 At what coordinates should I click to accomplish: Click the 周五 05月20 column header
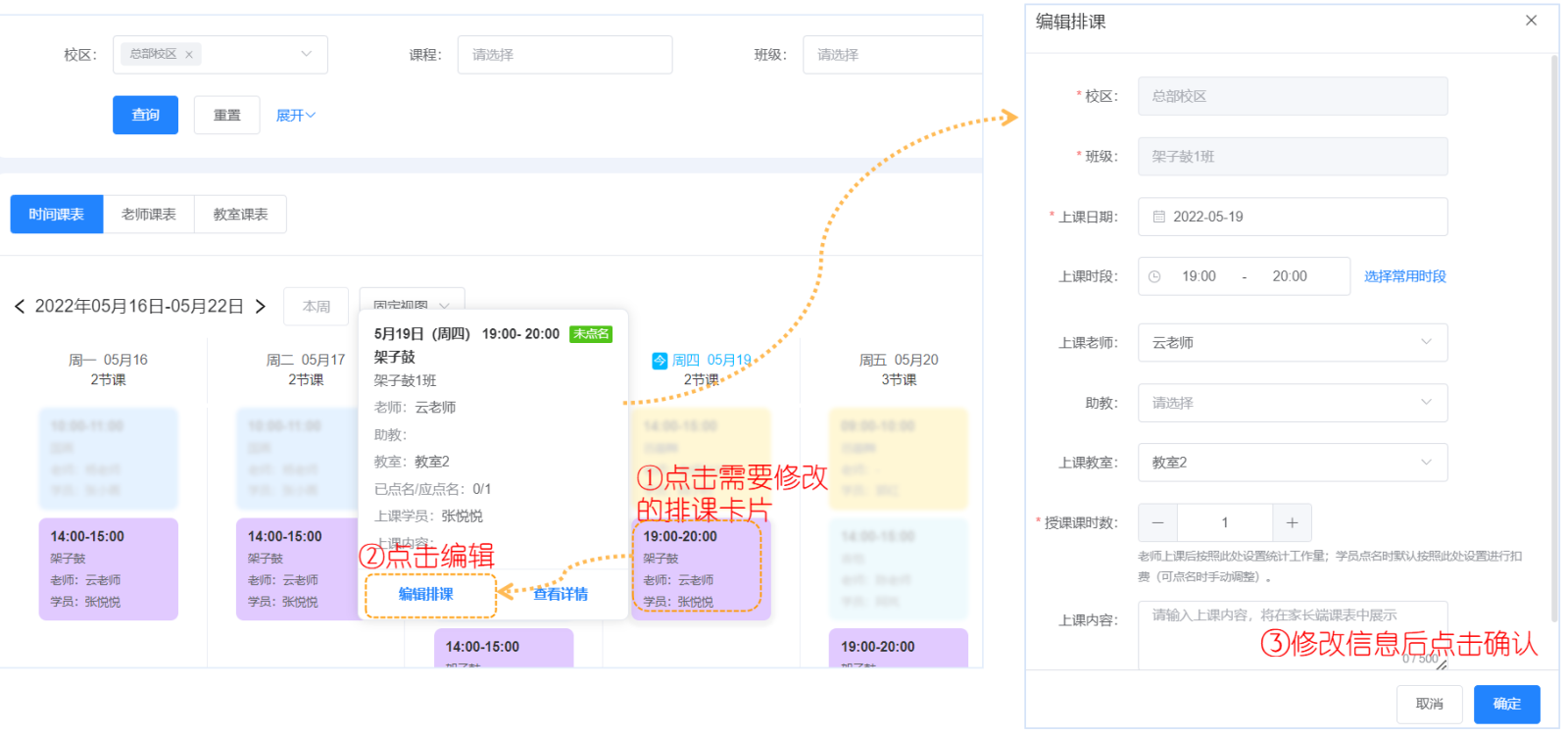tap(899, 369)
